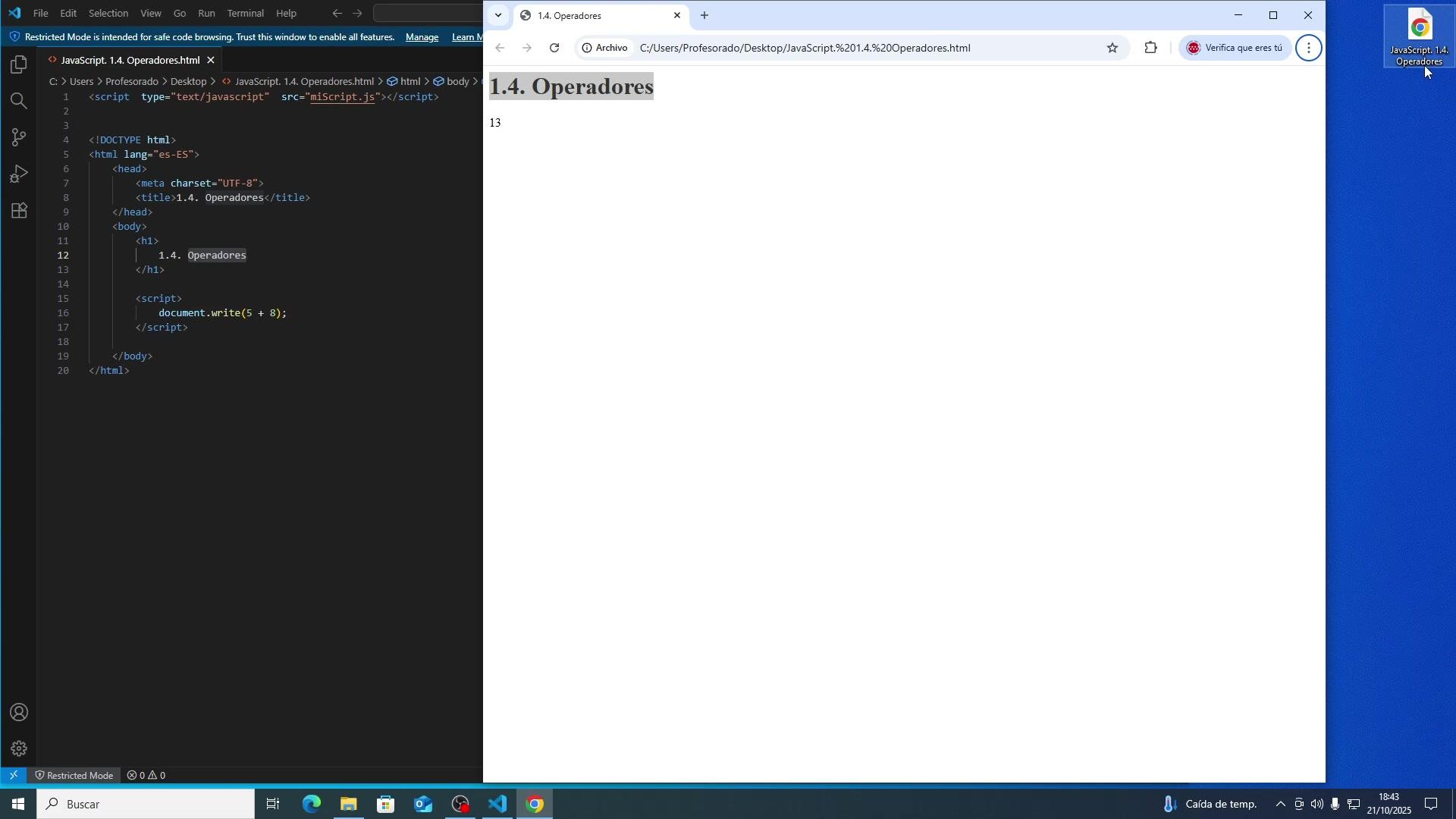
Task: Switch to Visual Studio Code on the taskbar
Action: click(x=497, y=804)
